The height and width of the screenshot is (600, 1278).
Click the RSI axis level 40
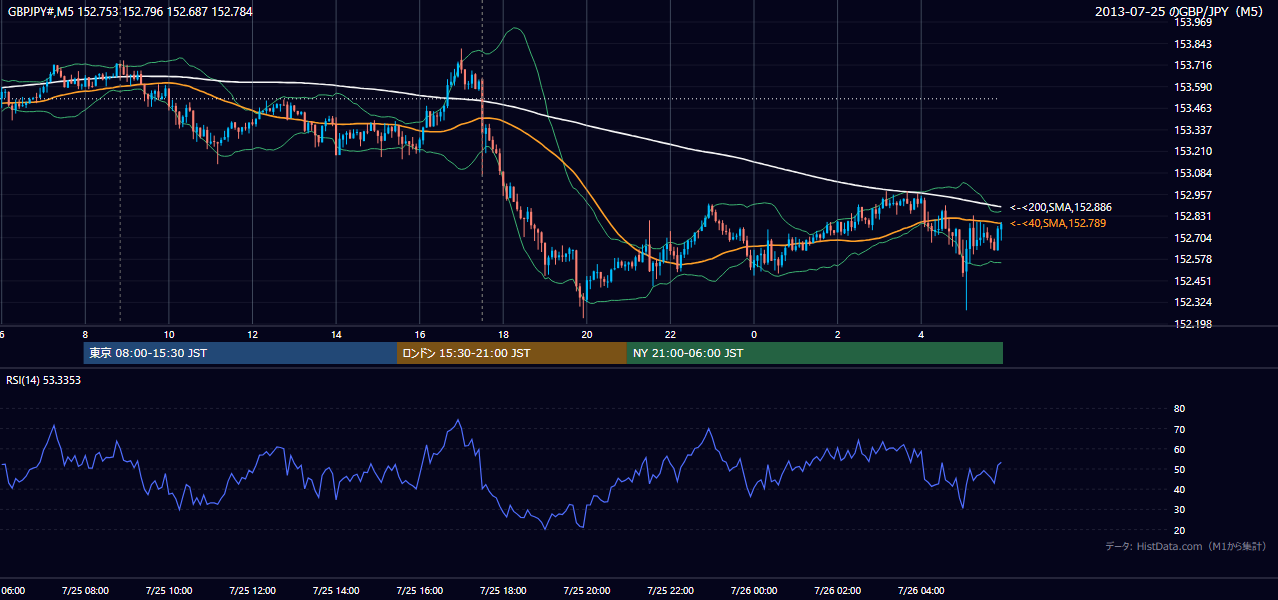[x=1180, y=489]
